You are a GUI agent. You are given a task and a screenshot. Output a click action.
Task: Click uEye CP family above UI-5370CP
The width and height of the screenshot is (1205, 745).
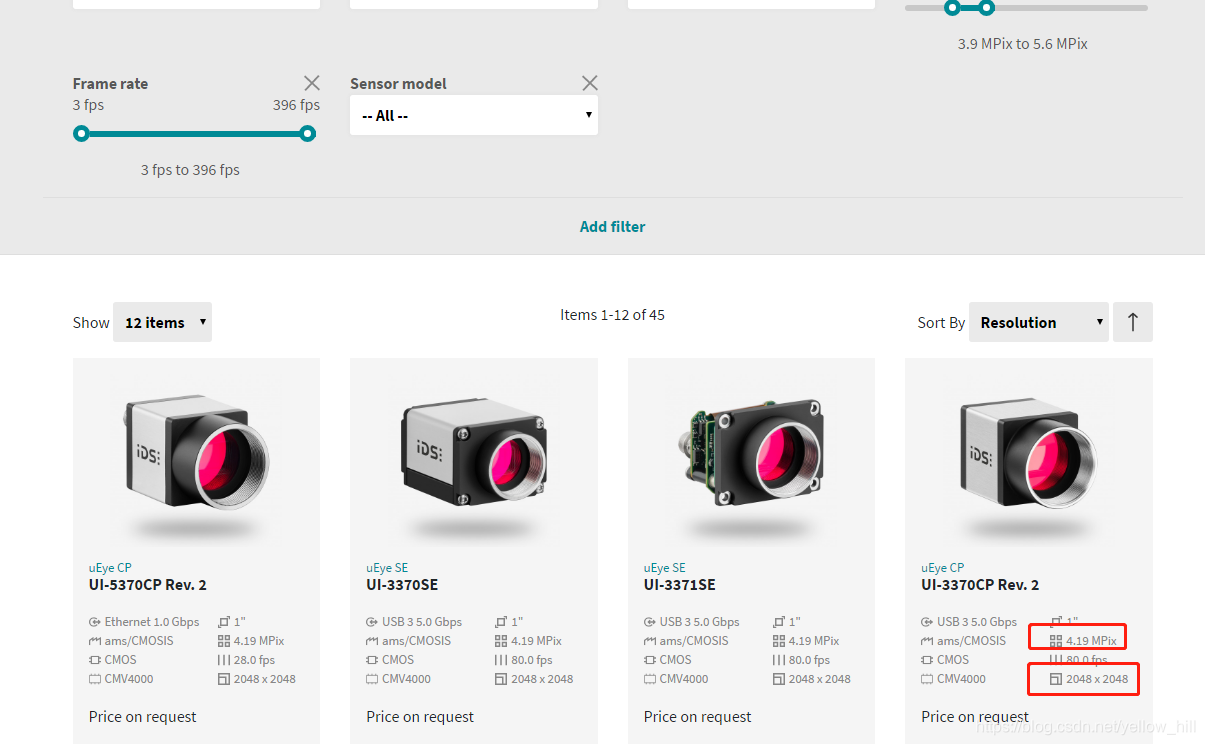click(x=110, y=568)
